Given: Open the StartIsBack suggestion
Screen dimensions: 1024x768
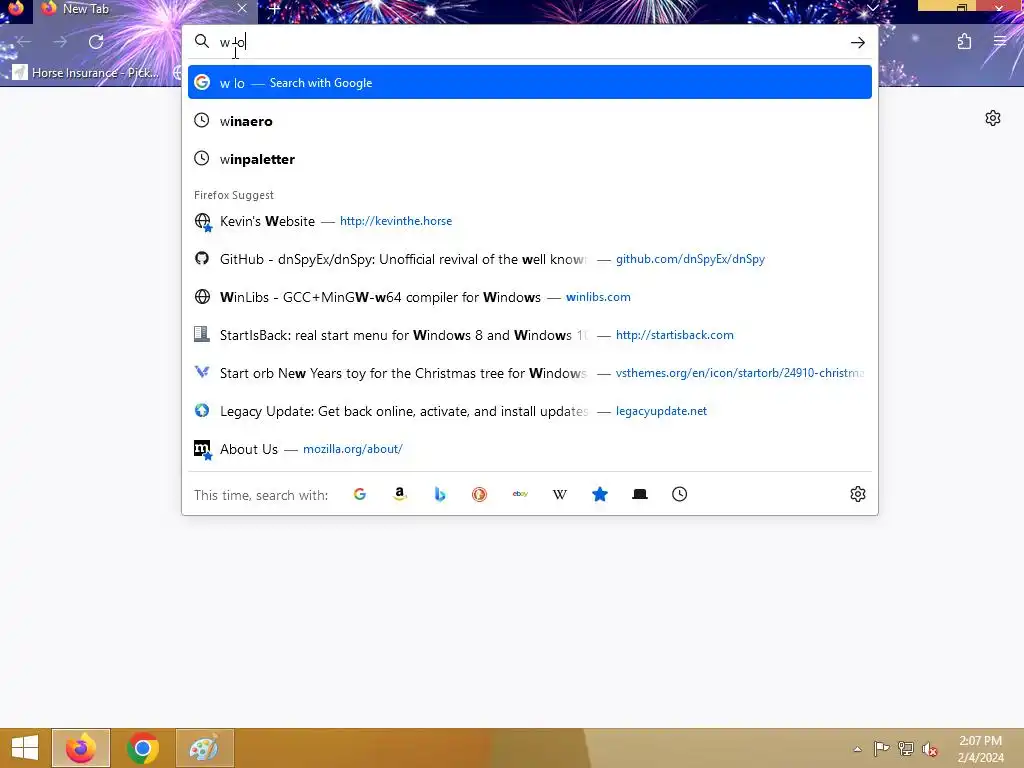Looking at the screenshot, I should pos(530,334).
